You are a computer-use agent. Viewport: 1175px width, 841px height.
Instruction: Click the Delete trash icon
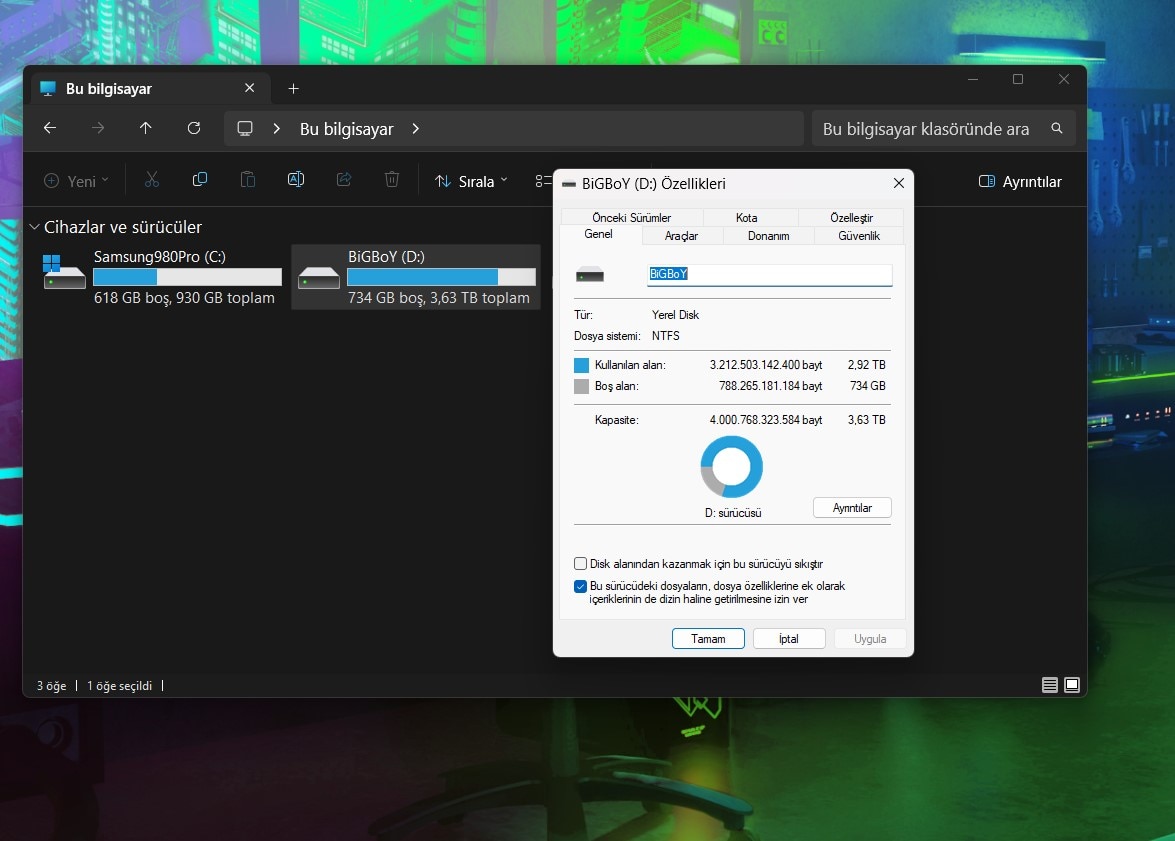(392, 180)
